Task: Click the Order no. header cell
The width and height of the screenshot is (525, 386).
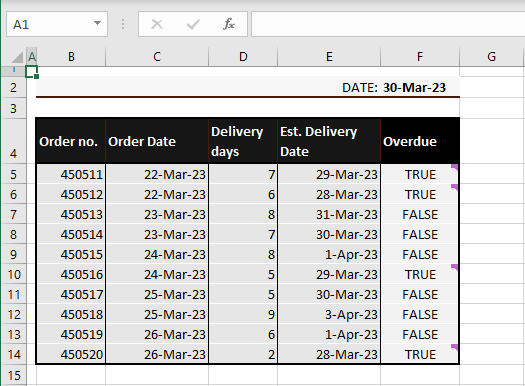Action: [x=71, y=141]
